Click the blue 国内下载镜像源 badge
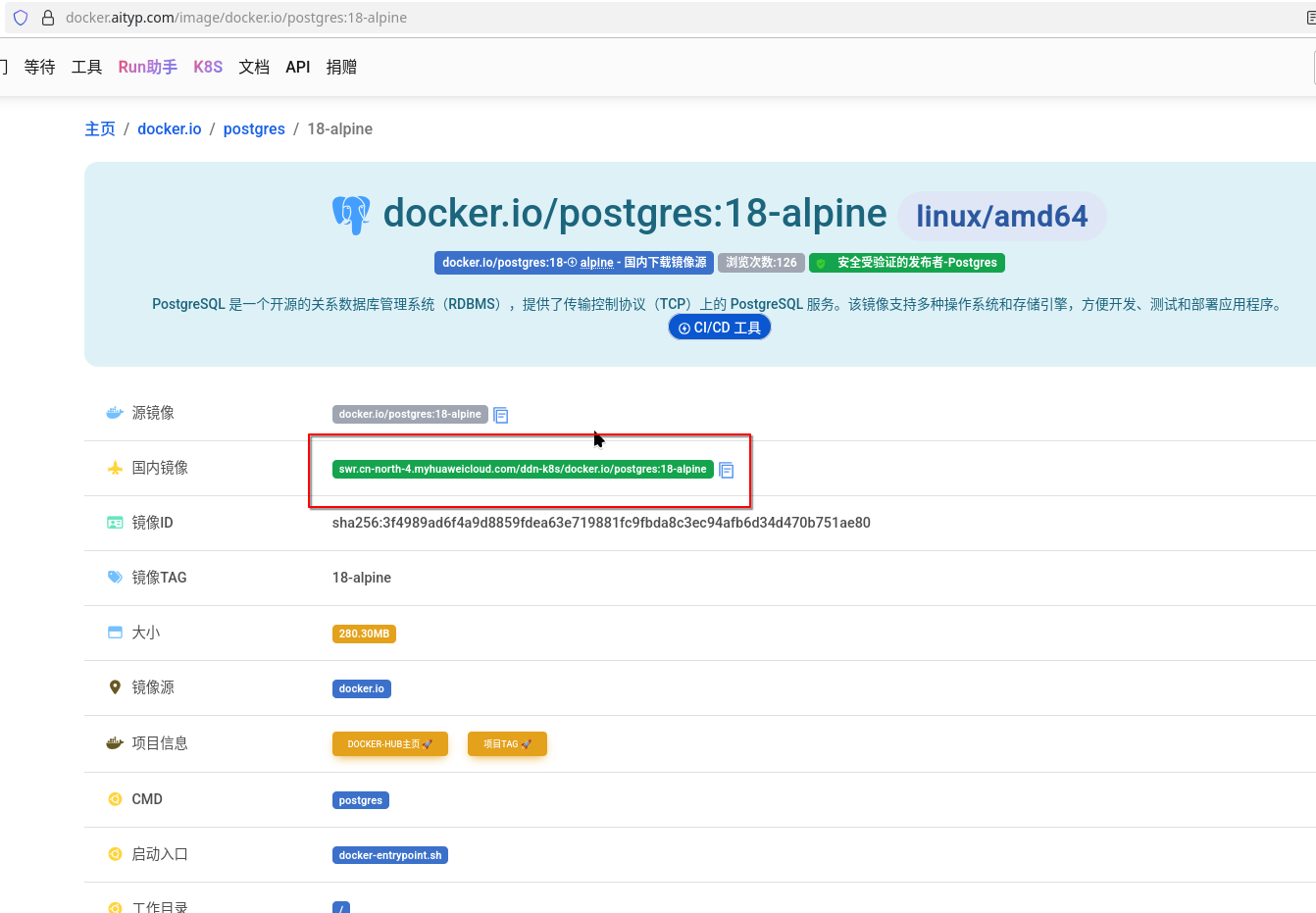 tap(574, 263)
